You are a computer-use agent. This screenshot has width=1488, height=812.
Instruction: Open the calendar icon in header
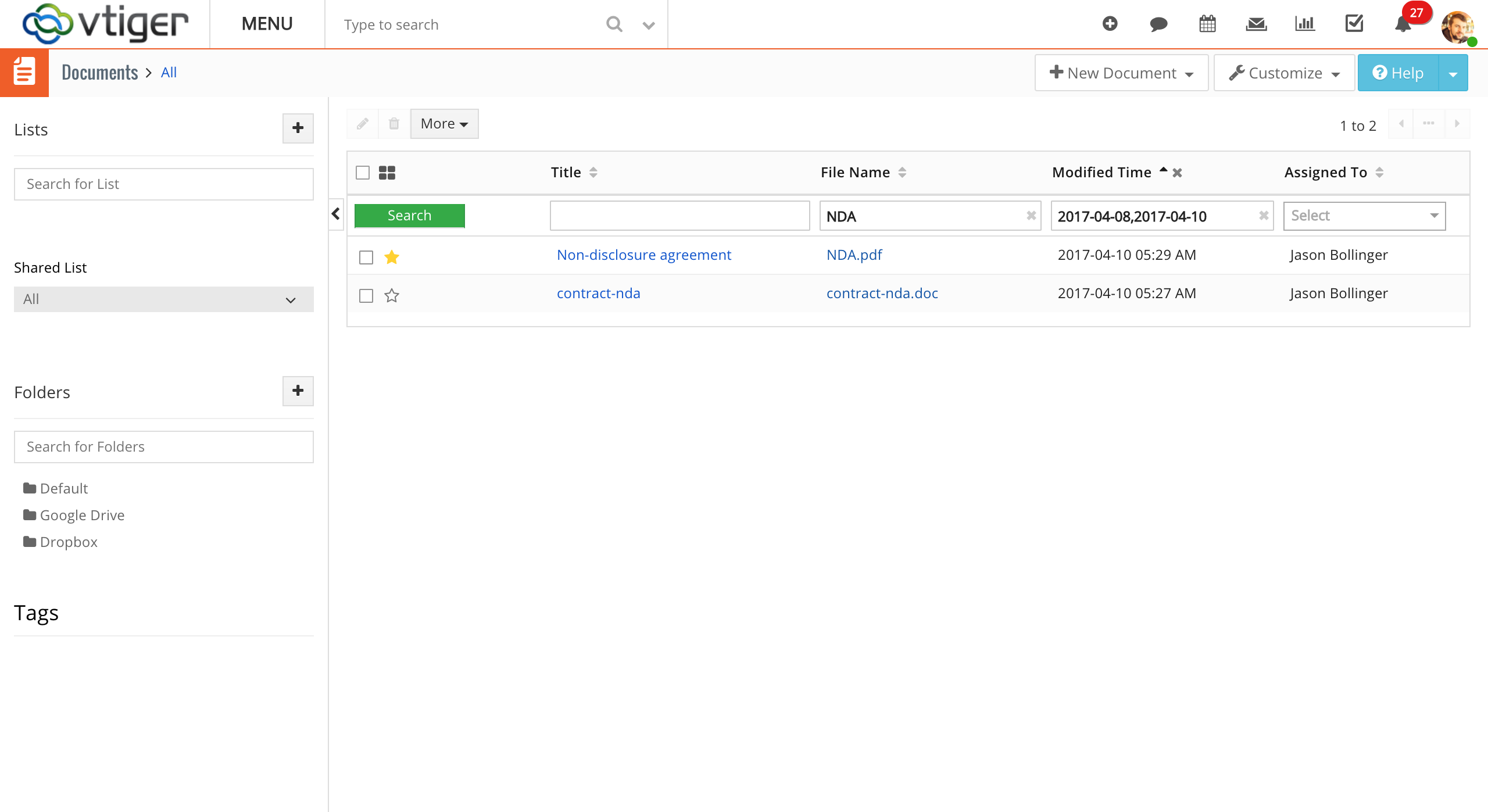click(1207, 24)
